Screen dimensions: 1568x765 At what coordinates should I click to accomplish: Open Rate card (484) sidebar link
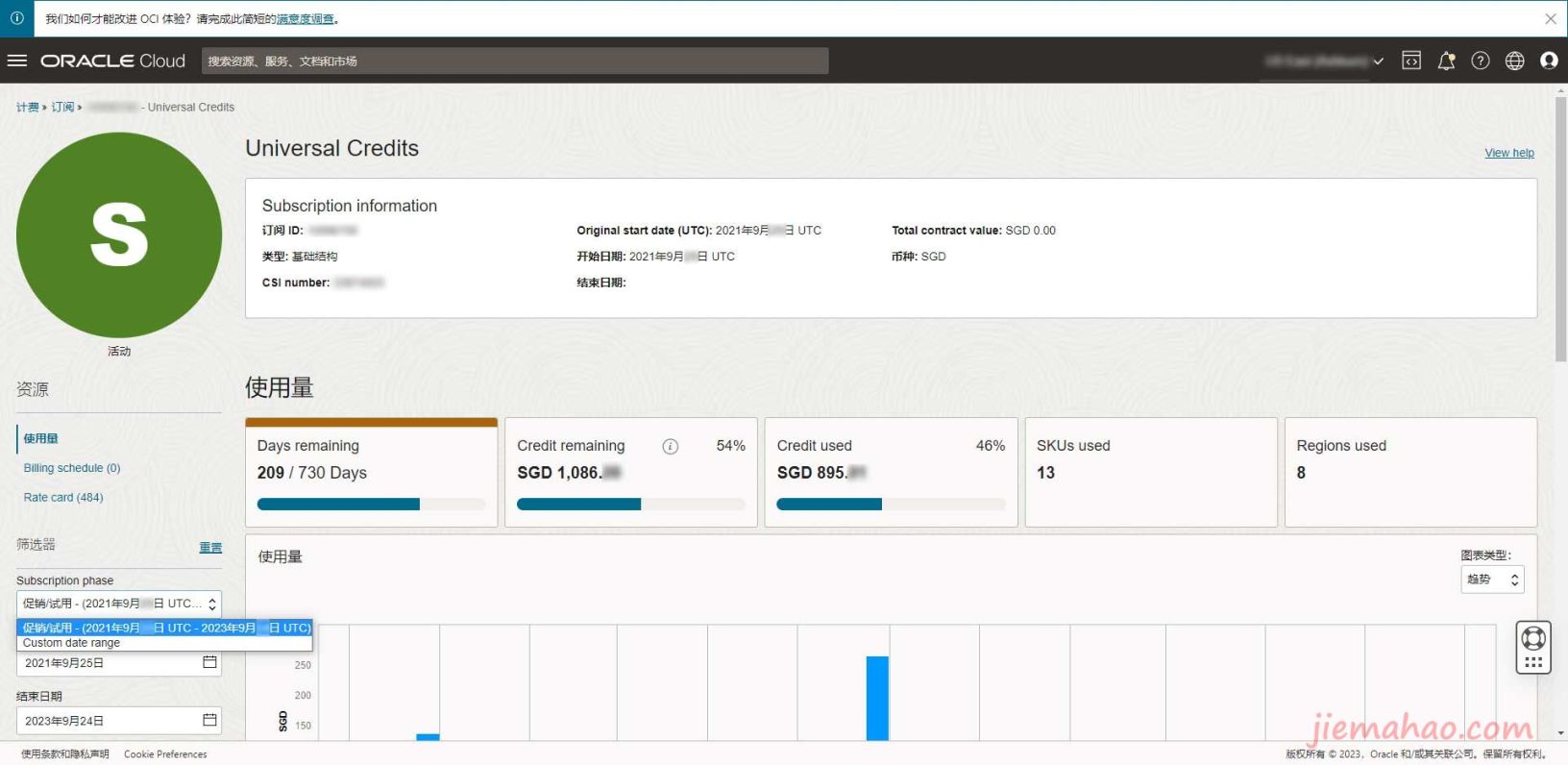click(x=63, y=497)
